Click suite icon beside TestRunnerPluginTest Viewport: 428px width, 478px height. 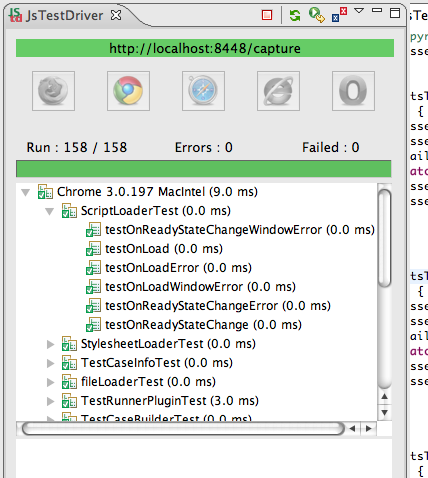[x=69, y=401]
